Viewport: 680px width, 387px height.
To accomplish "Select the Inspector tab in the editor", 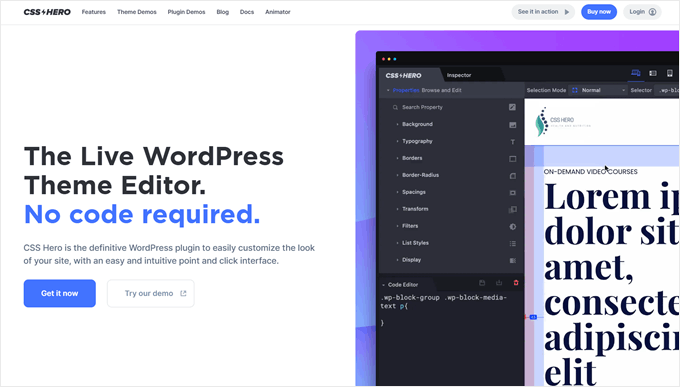I will click(x=459, y=75).
